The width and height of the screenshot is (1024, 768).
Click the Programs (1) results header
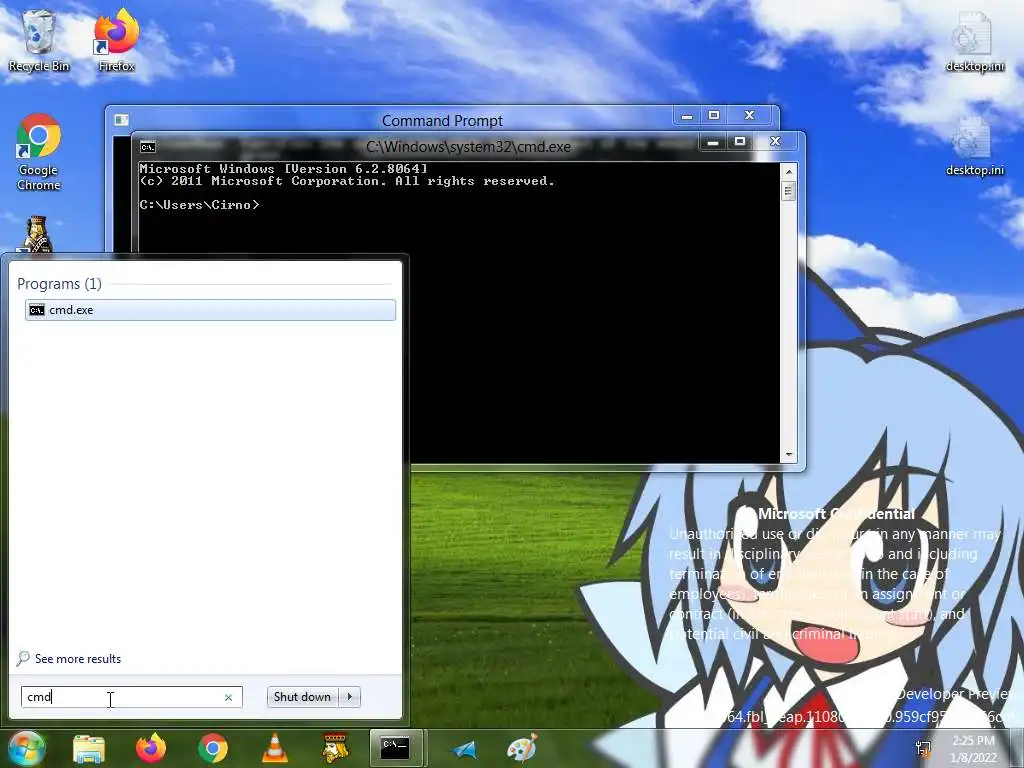(x=59, y=284)
